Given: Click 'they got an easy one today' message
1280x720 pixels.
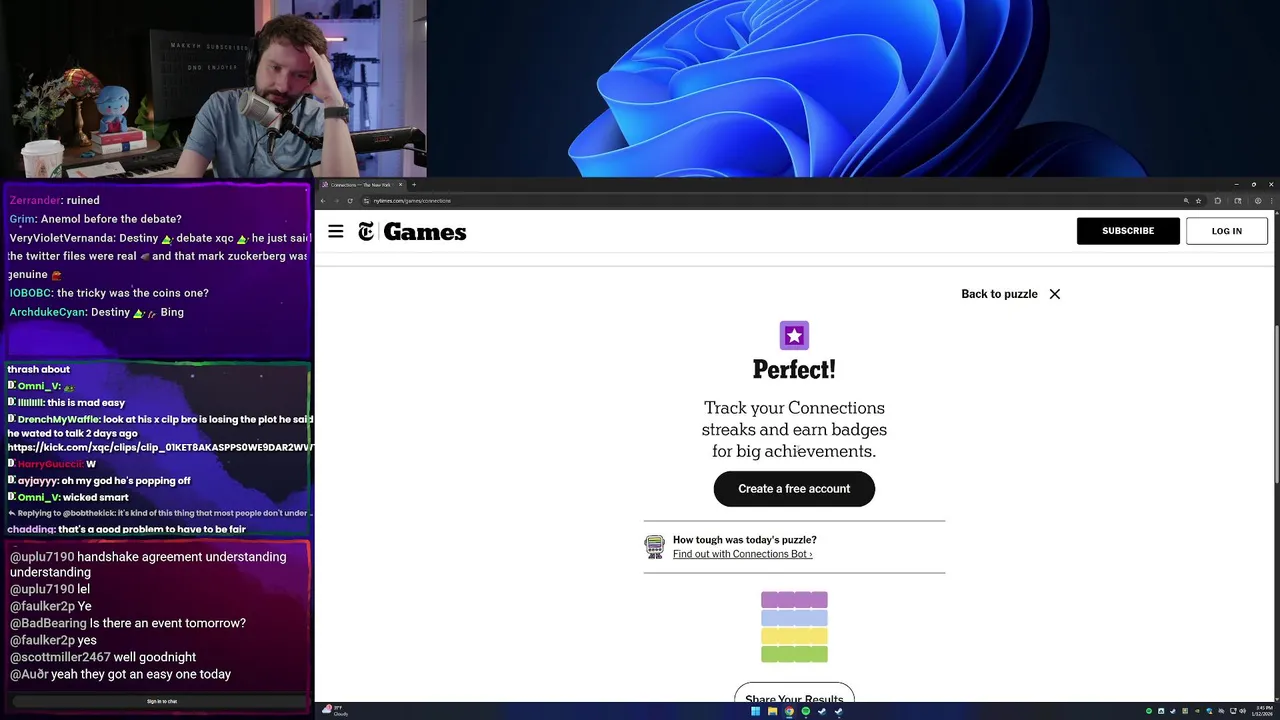Looking at the screenshot, I should (120, 674).
